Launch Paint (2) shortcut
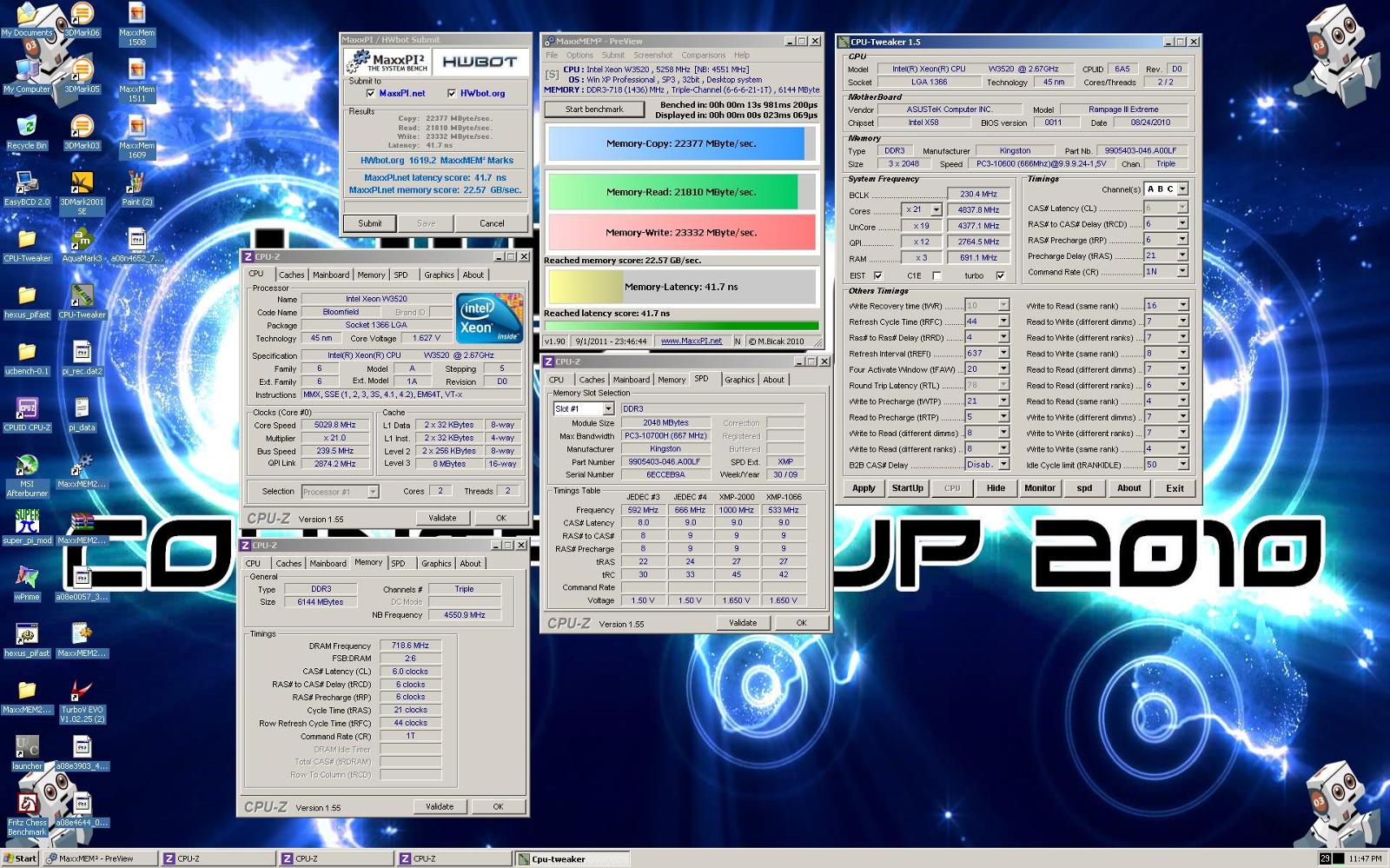Viewport: 1390px width, 868px height. tap(136, 189)
